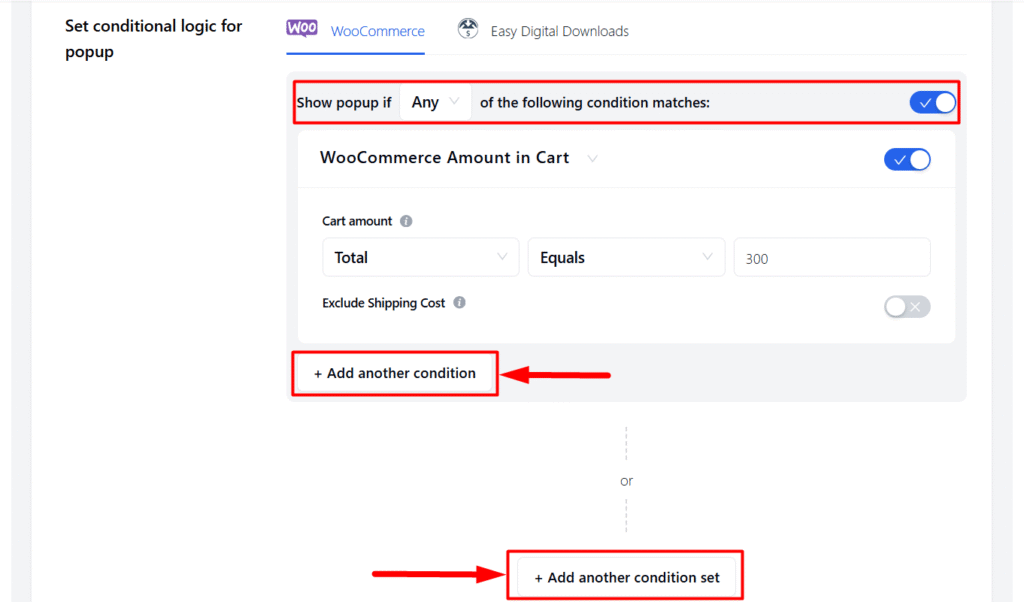Image resolution: width=1024 pixels, height=602 pixels.
Task: Switch to the WooCommerce tab label
Action: click(377, 31)
